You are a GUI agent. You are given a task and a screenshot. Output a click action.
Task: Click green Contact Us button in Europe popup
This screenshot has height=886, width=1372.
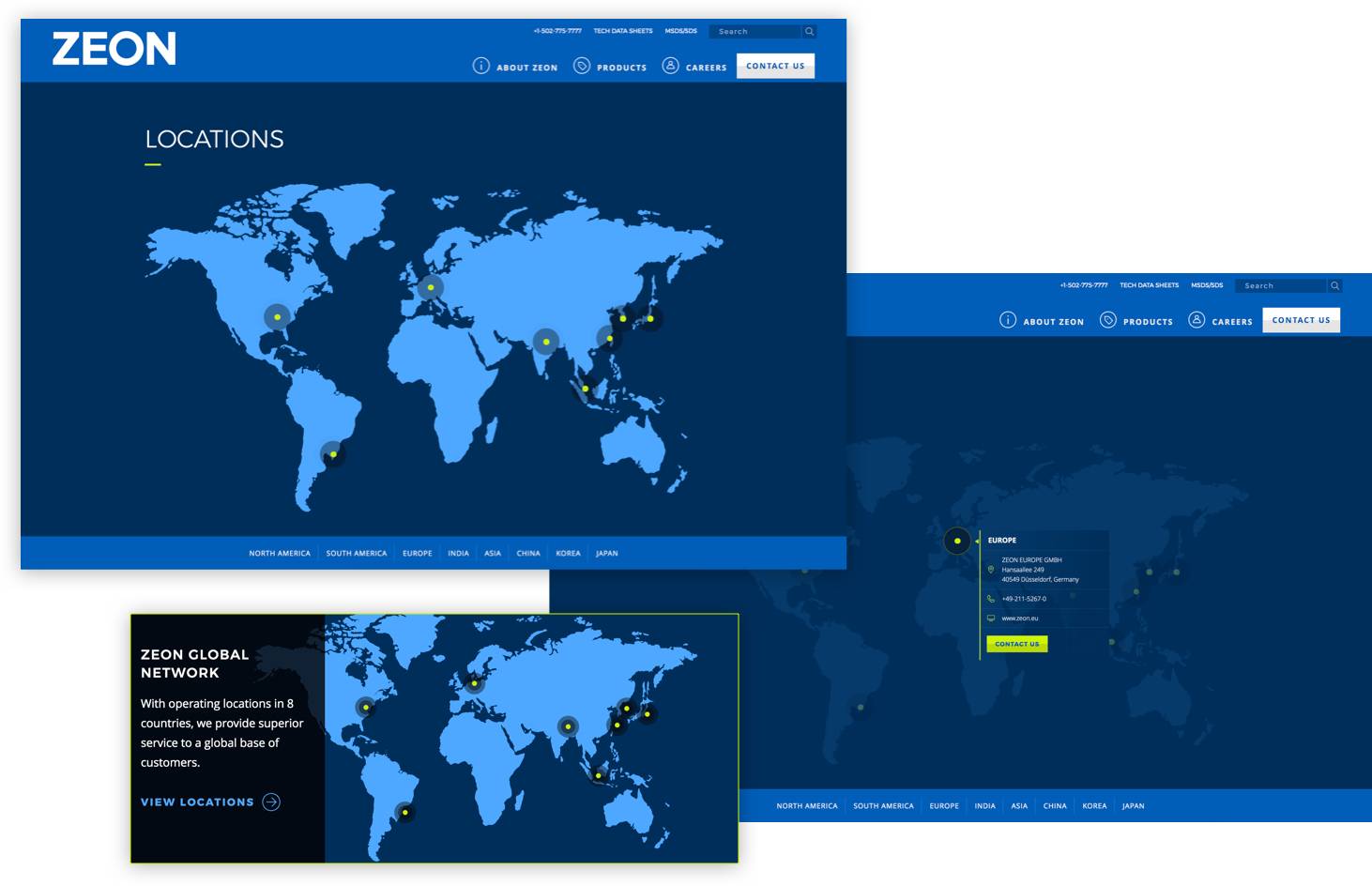coord(1017,644)
